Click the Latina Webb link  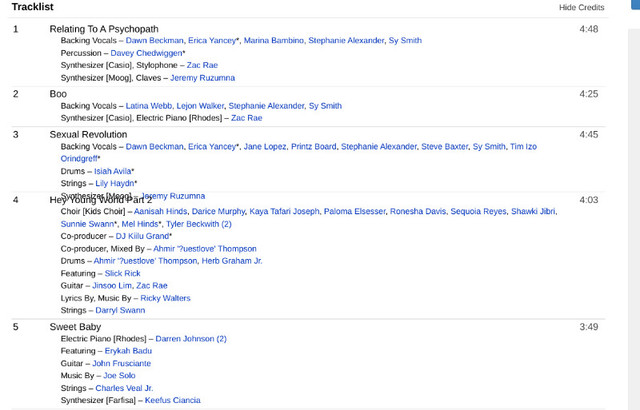(x=148, y=105)
